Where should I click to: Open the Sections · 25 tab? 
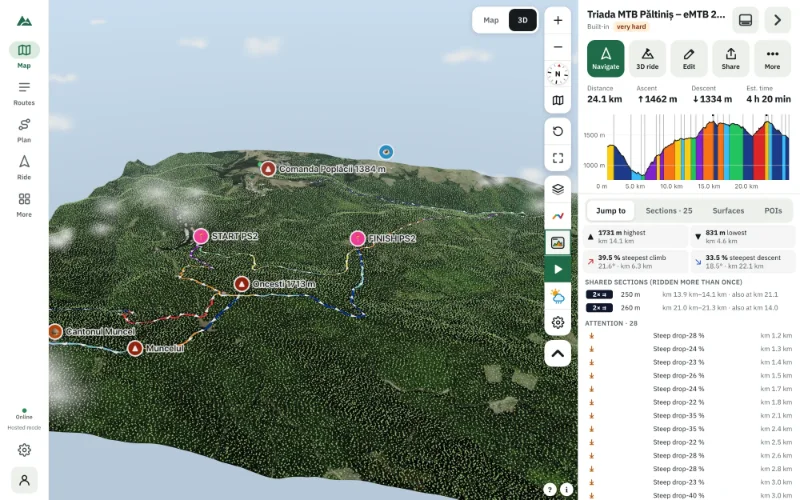coord(669,211)
